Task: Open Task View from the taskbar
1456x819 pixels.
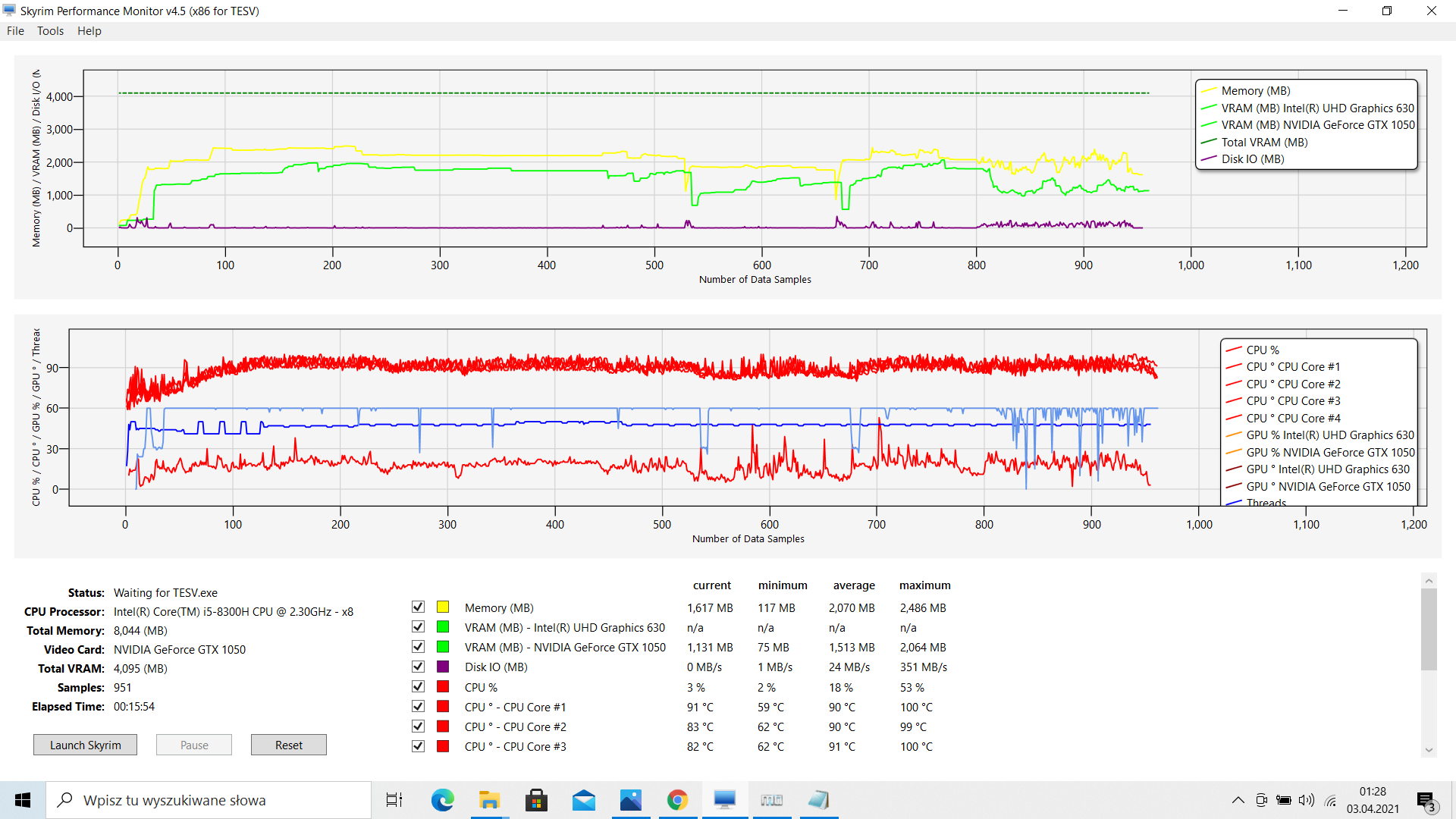Action: click(x=394, y=800)
